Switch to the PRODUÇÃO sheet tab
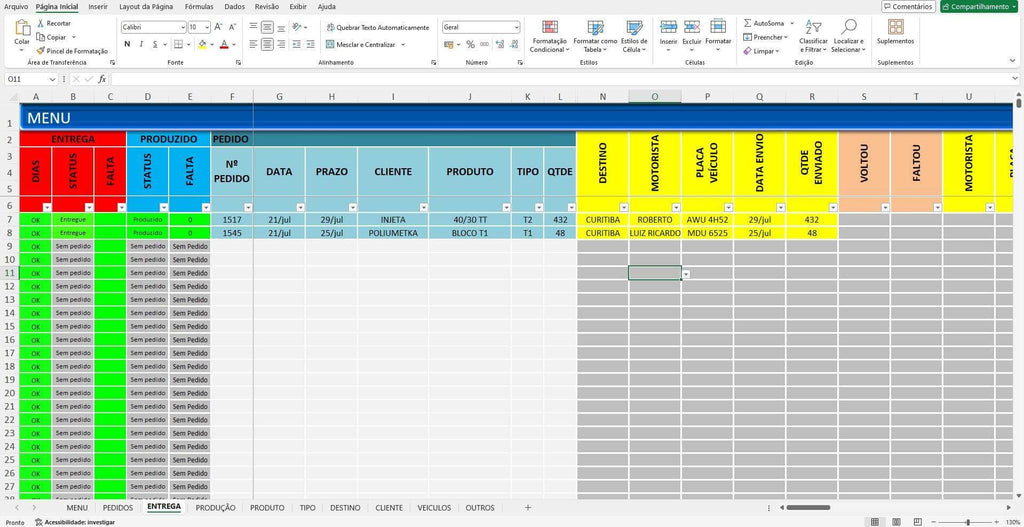This screenshot has width=1024, height=527. pos(215,508)
